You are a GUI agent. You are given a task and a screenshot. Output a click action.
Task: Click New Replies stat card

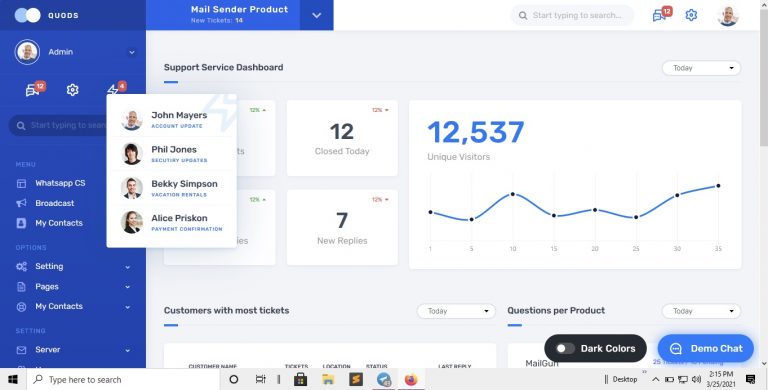342,227
